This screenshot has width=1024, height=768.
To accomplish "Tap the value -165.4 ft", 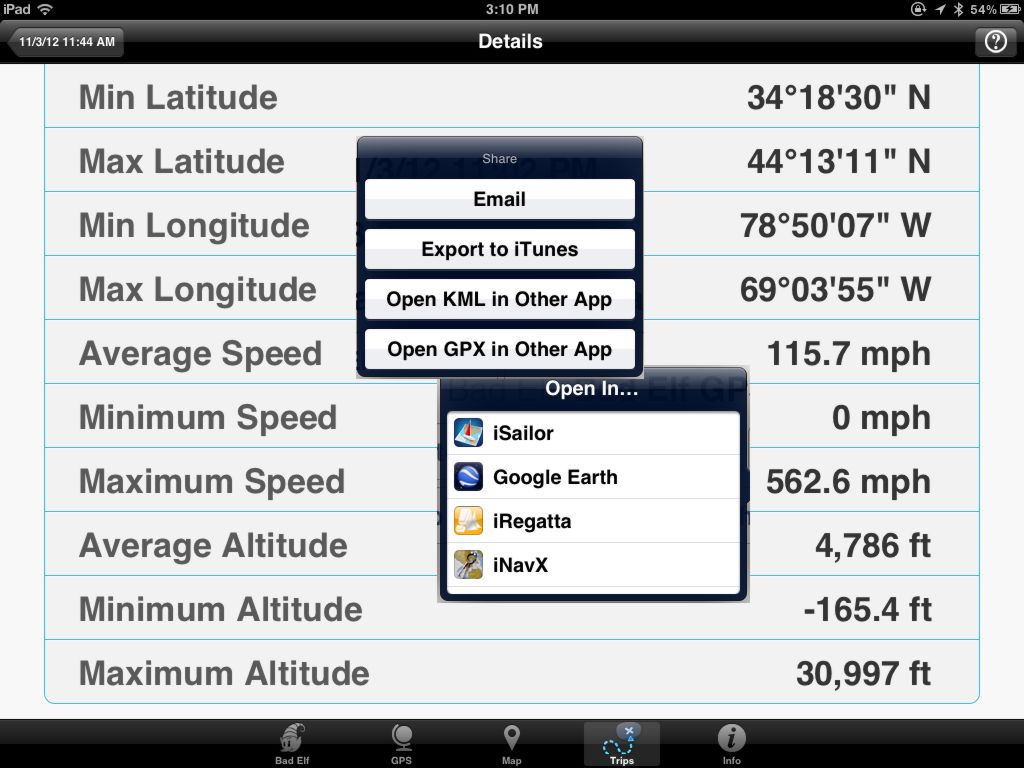I will (x=868, y=609).
